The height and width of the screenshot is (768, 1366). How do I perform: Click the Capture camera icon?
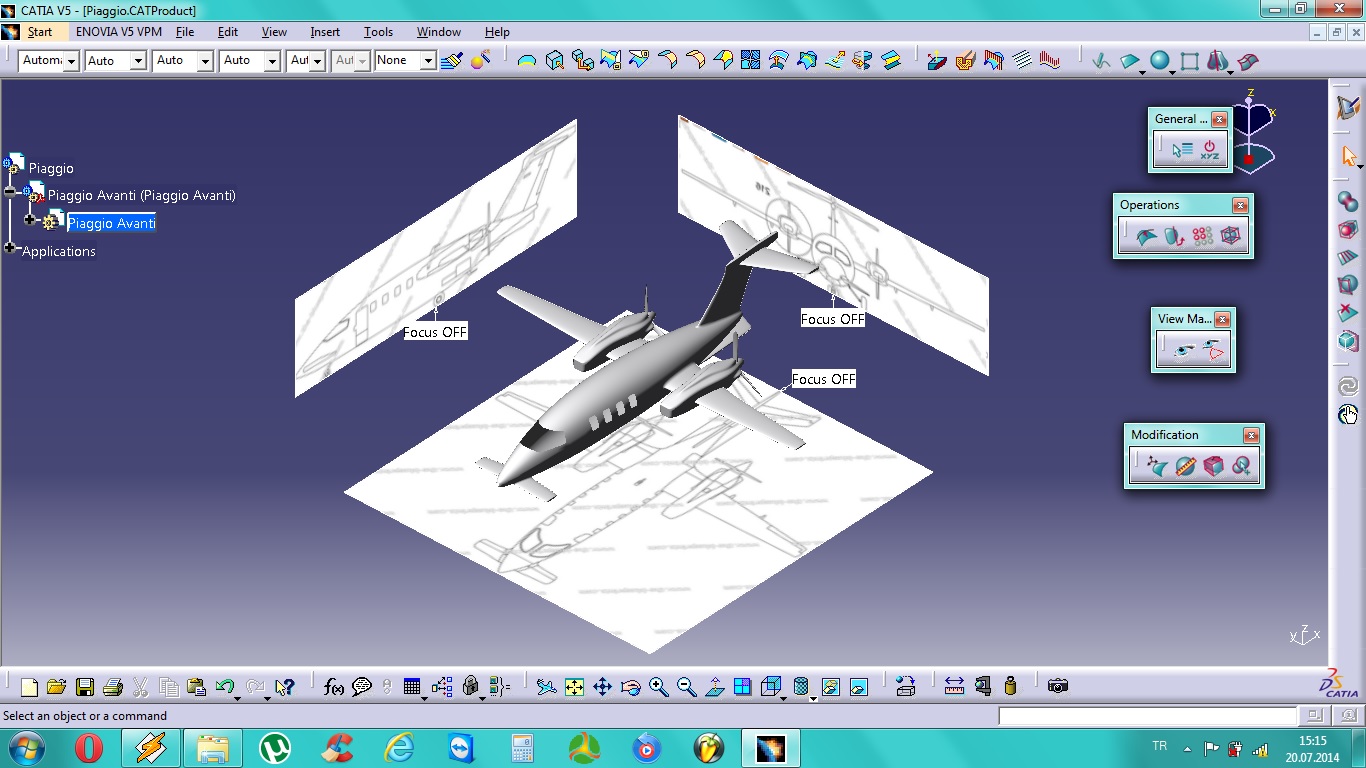(x=1058, y=686)
